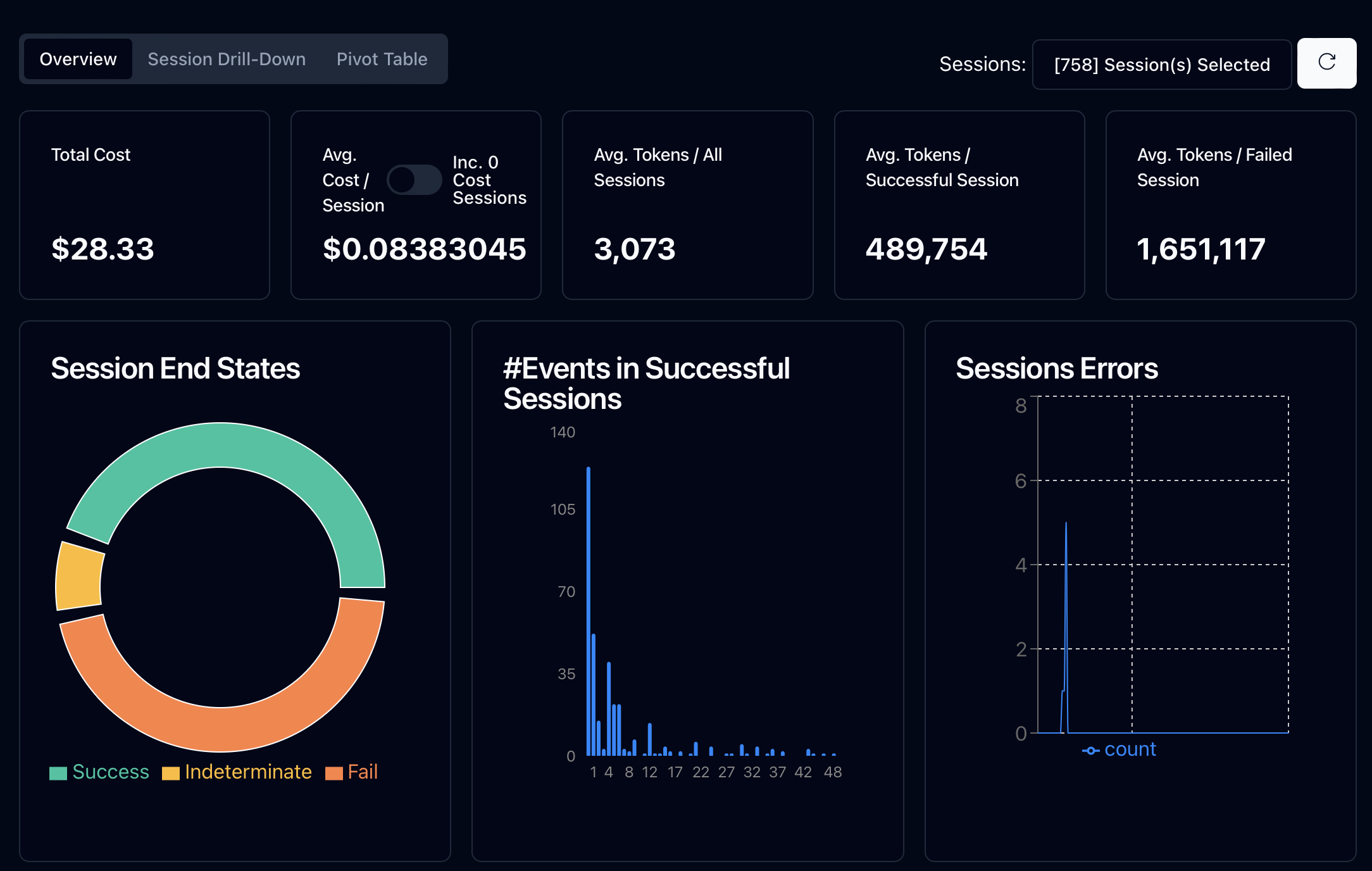
Task: Click the Success legend label
Action: (111, 772)
